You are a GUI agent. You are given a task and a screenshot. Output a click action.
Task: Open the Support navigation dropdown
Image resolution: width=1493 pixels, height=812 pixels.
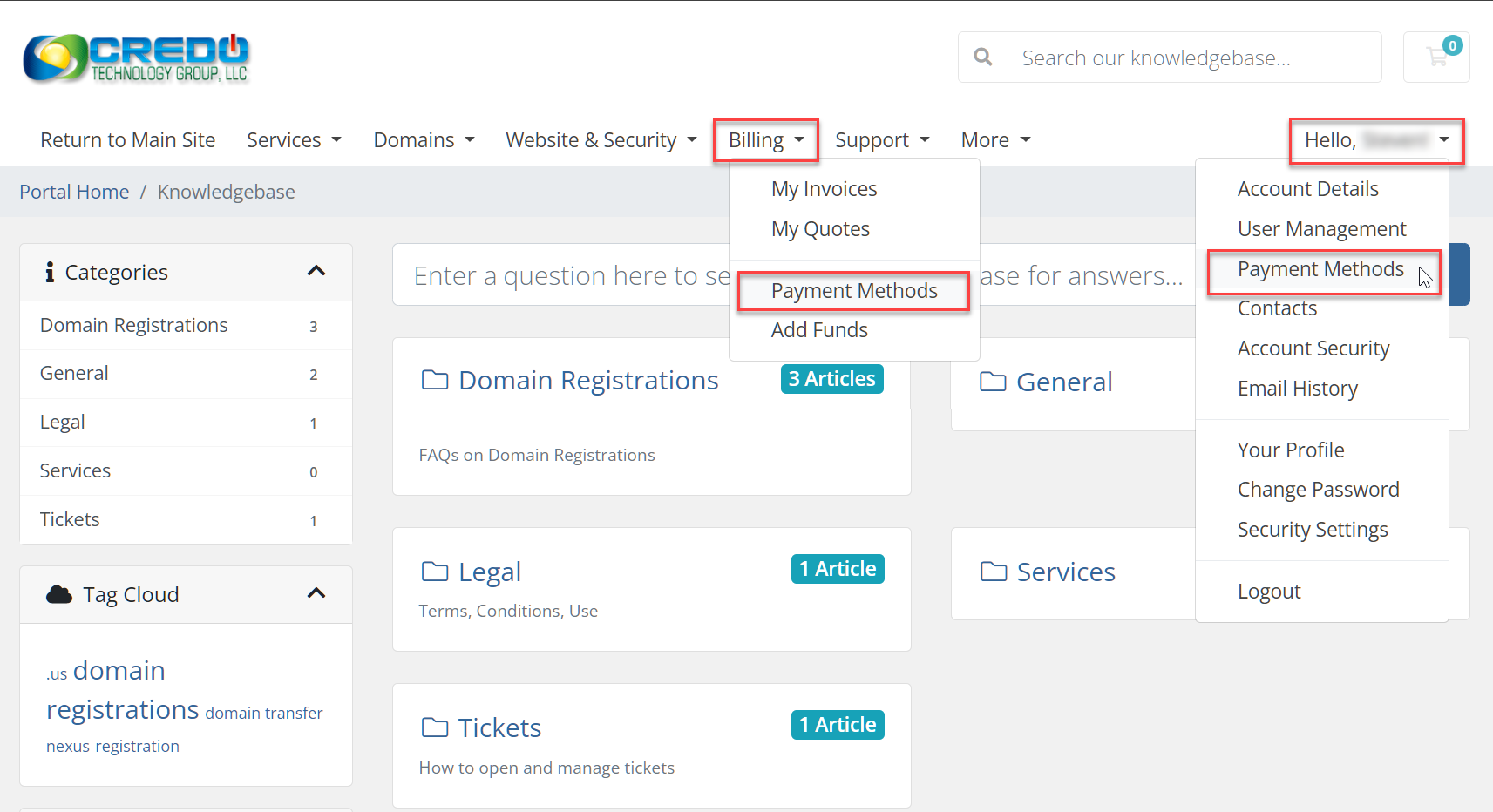[882, 140]
